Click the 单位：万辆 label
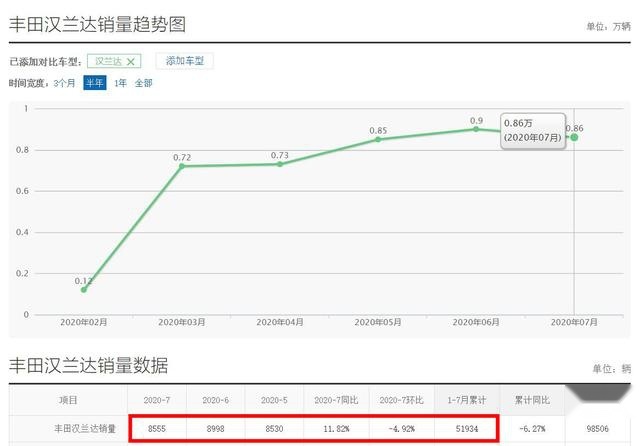Screen dimensions: 640x446 609,27
